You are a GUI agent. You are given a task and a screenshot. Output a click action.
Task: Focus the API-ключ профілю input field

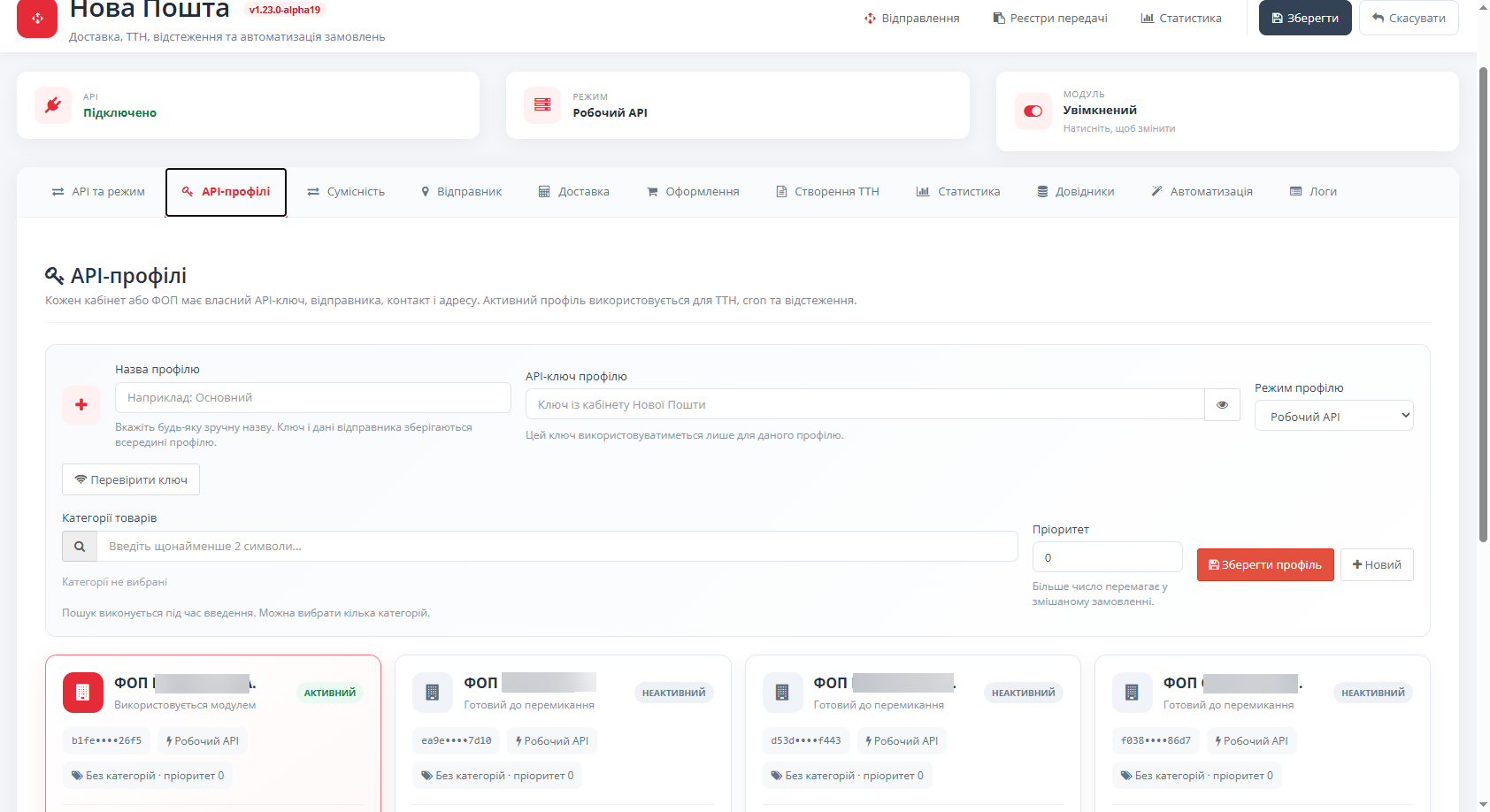tap(865, 405)
